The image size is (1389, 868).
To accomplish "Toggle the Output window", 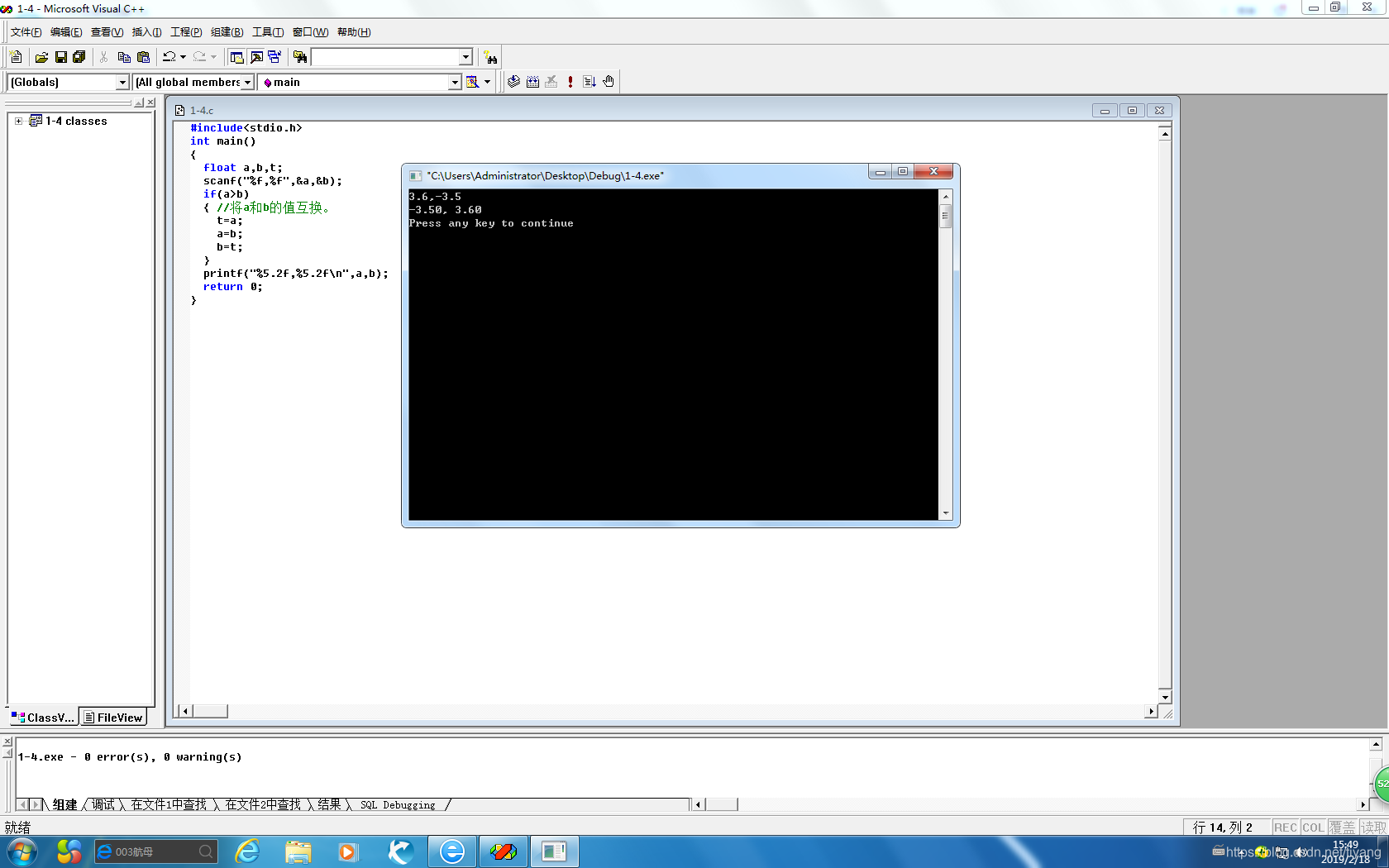I will pyautogui.click(x=256, y=57).
